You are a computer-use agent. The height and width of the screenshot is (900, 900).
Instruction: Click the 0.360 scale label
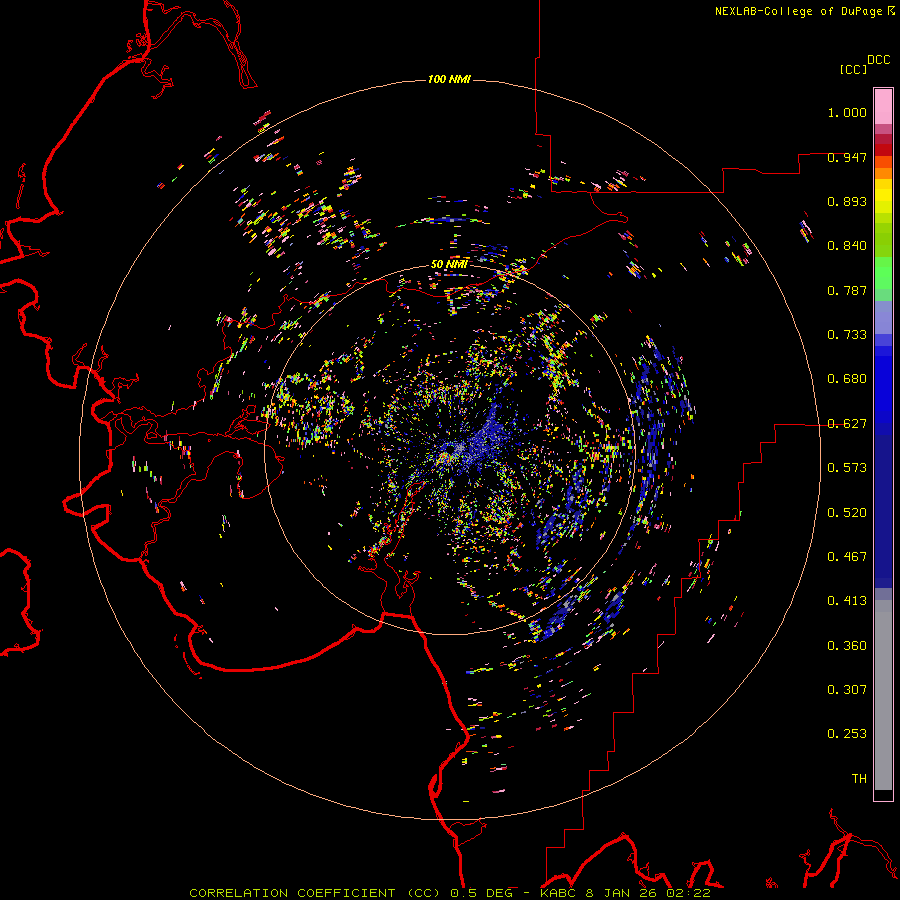pyautogui.click(x=847, y=646)
